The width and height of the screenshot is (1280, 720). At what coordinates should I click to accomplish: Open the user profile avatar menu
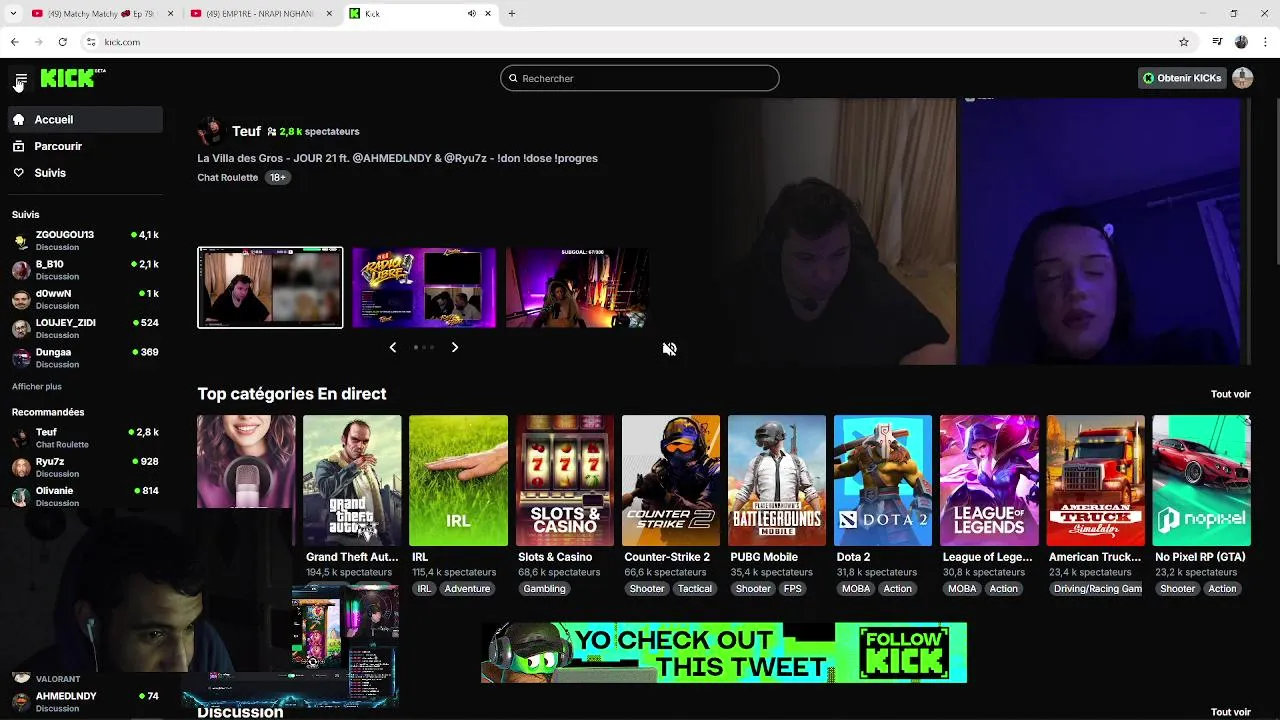tap(1243, 78)
